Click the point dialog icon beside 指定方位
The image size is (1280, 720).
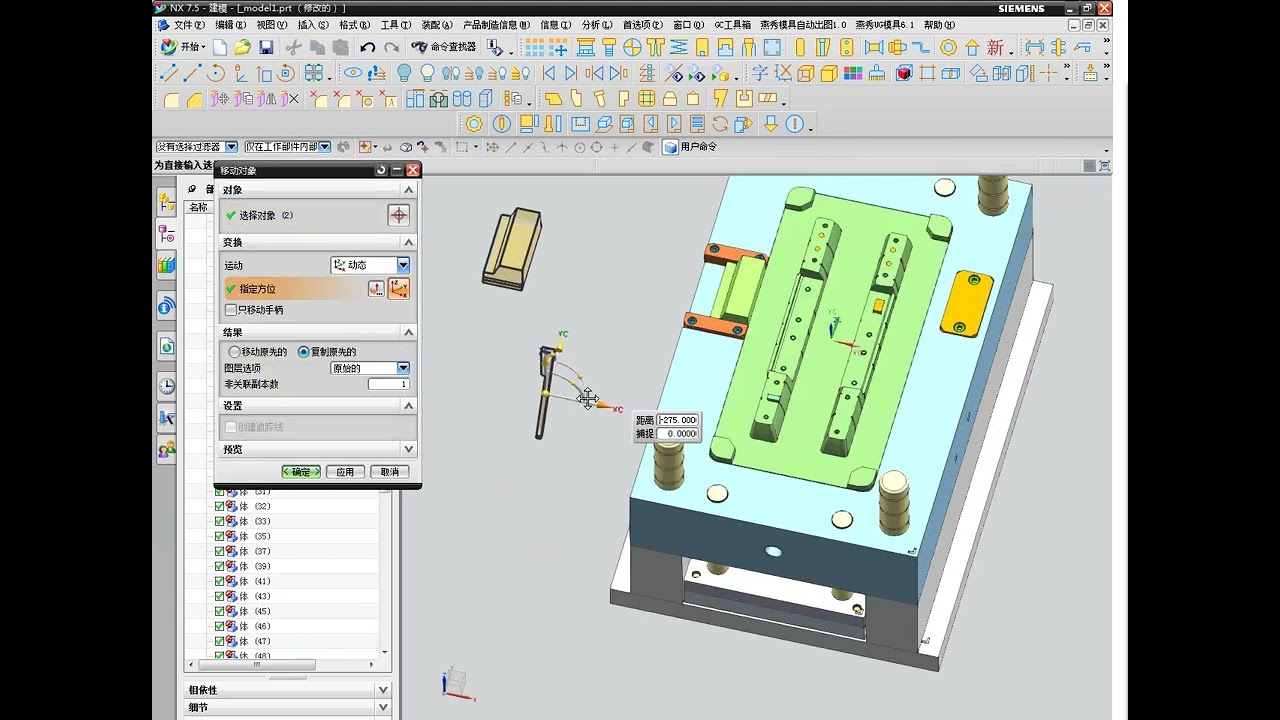(376, 289)
